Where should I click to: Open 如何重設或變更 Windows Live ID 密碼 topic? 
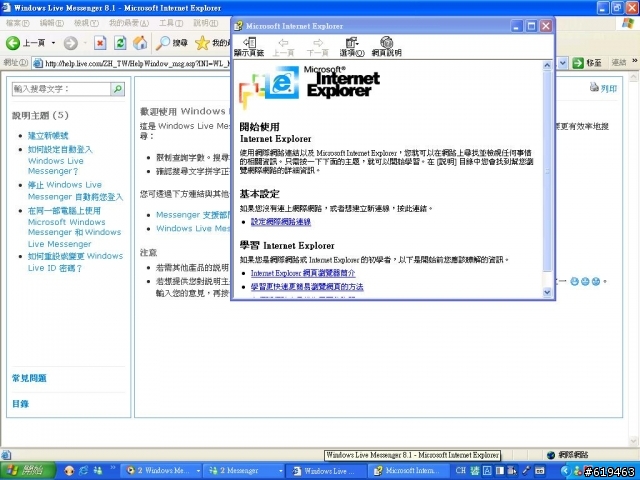[x=75, y=262]
